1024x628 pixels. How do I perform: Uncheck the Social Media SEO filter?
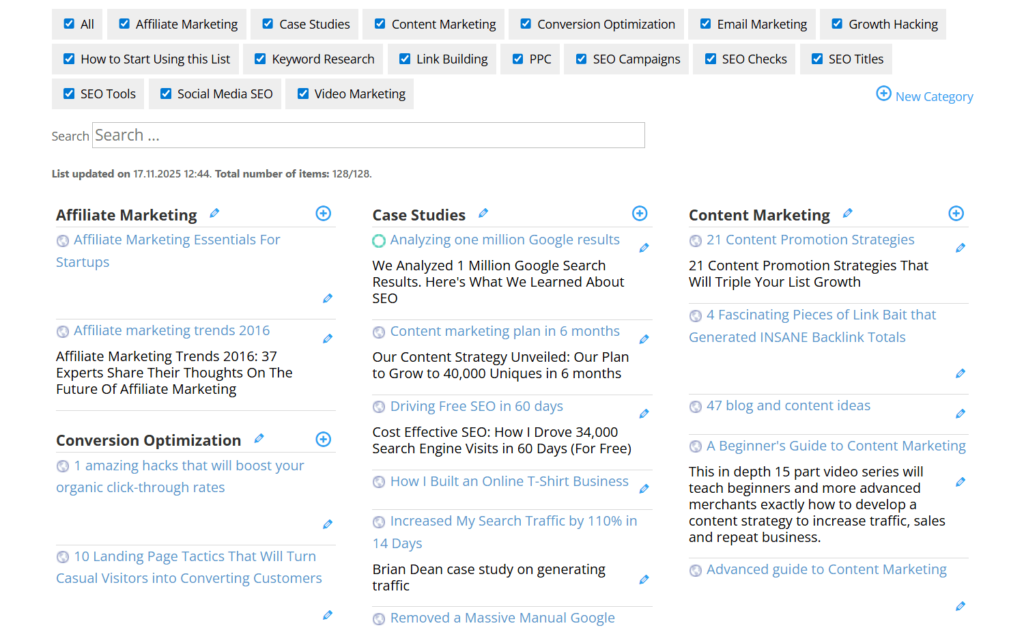click(x=165, y=93)
